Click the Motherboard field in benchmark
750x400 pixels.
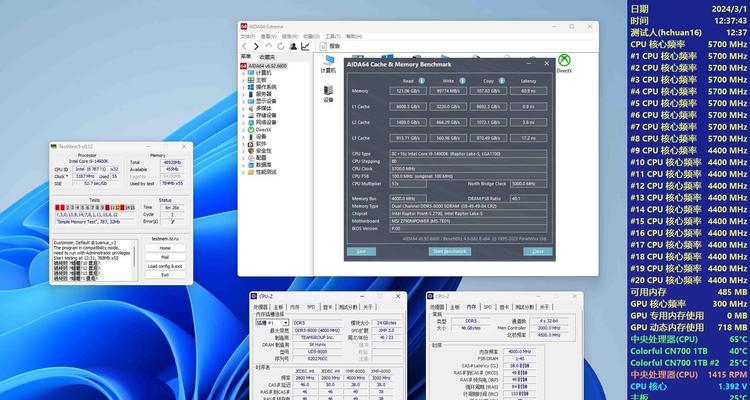tap(469, 221)
